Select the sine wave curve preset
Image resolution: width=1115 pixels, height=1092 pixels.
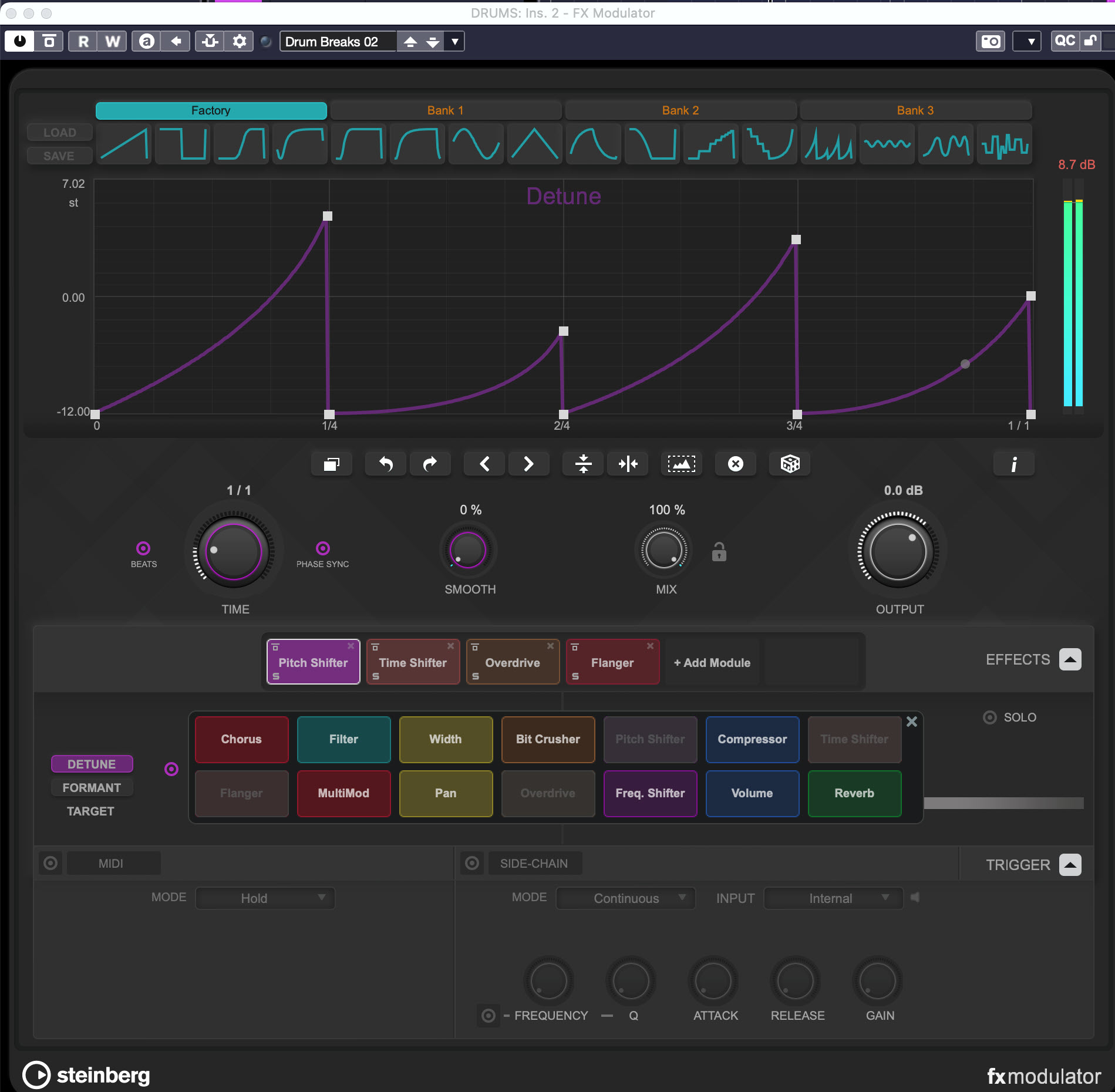pos(476,144)
